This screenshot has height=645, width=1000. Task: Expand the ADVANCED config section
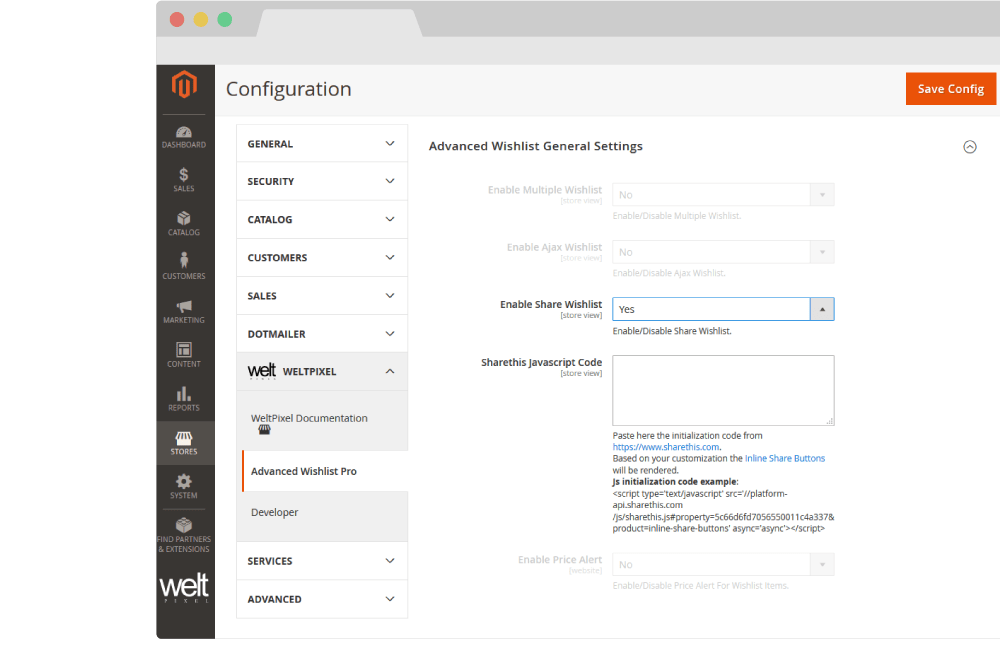pos(321,599)
